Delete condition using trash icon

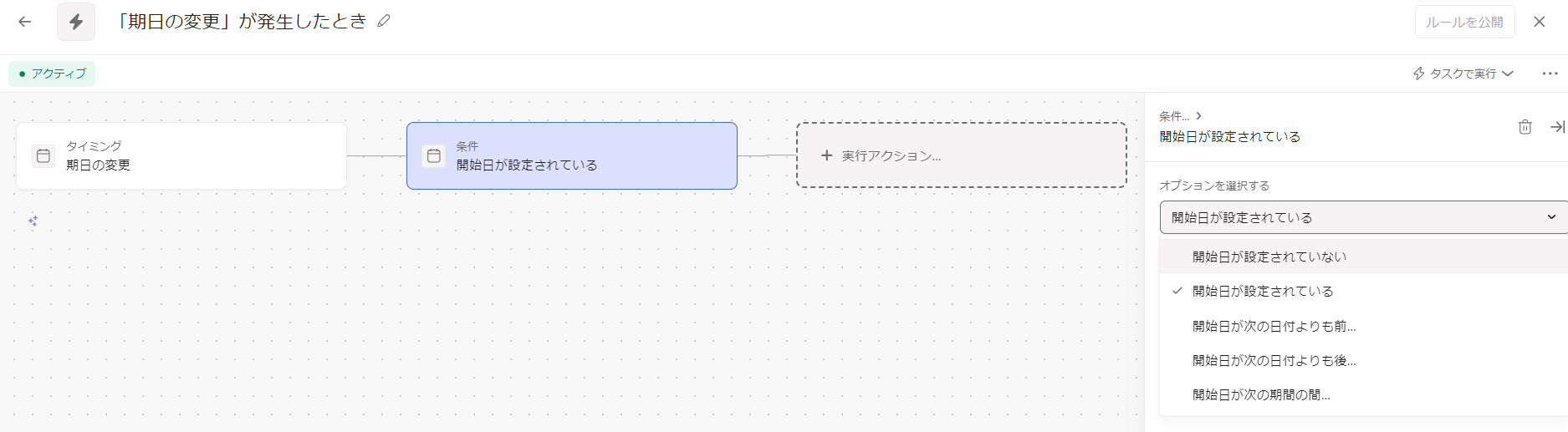pyautogui.click(x=1525, y=127)
